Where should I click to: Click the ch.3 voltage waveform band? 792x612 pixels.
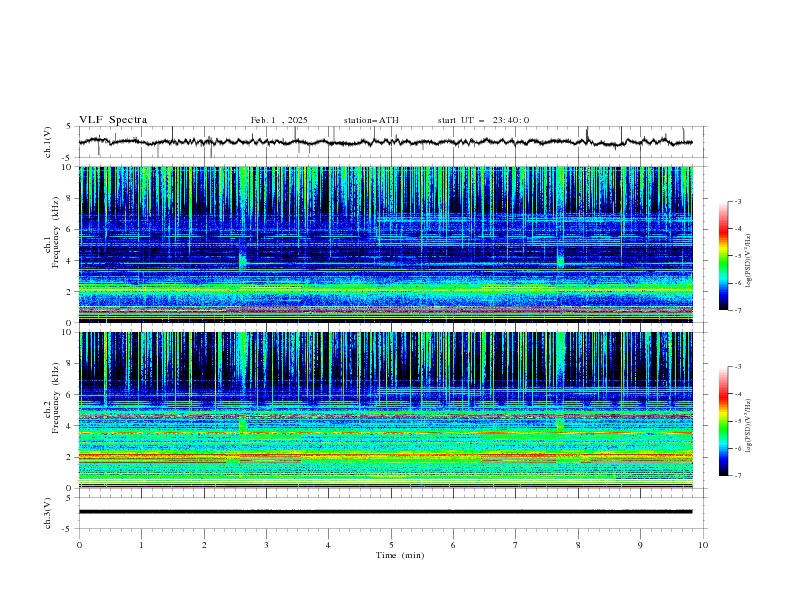385,512
